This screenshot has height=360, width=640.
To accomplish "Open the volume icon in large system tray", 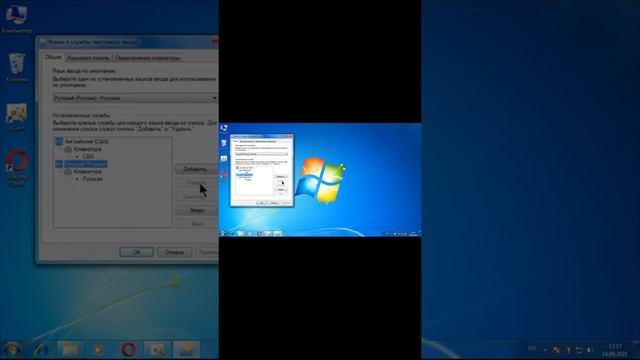I will coord(590,350).
